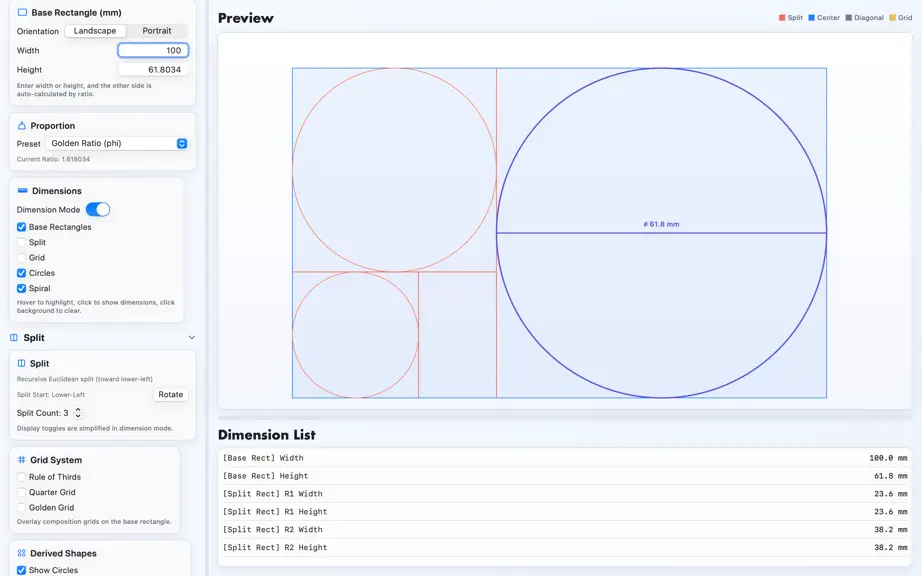Check the Split dimension checkbox
The image size is (922, 576).
point(22,242)
